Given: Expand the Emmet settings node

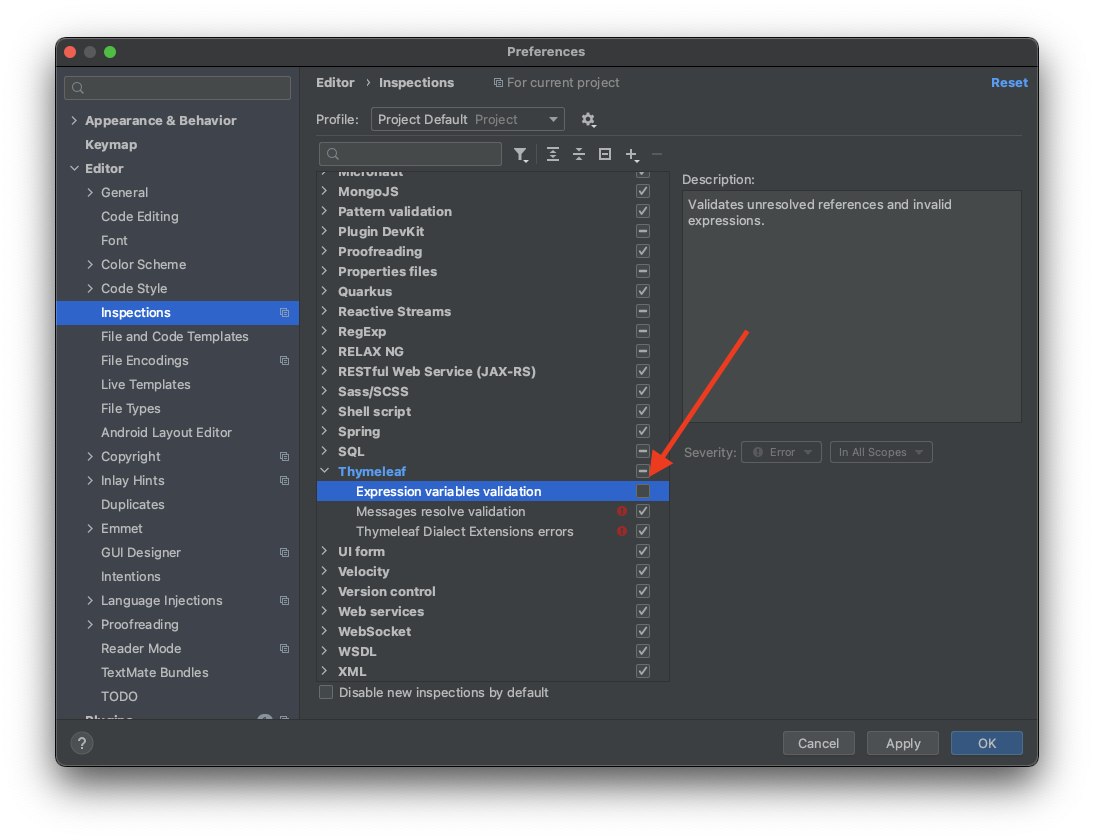Looking at the screenshot, I should pos(90,528).
